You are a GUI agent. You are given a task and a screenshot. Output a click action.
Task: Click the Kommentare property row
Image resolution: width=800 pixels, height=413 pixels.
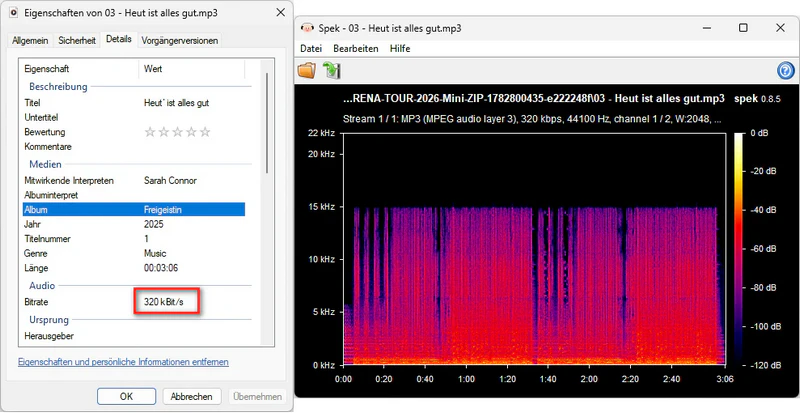134,147
